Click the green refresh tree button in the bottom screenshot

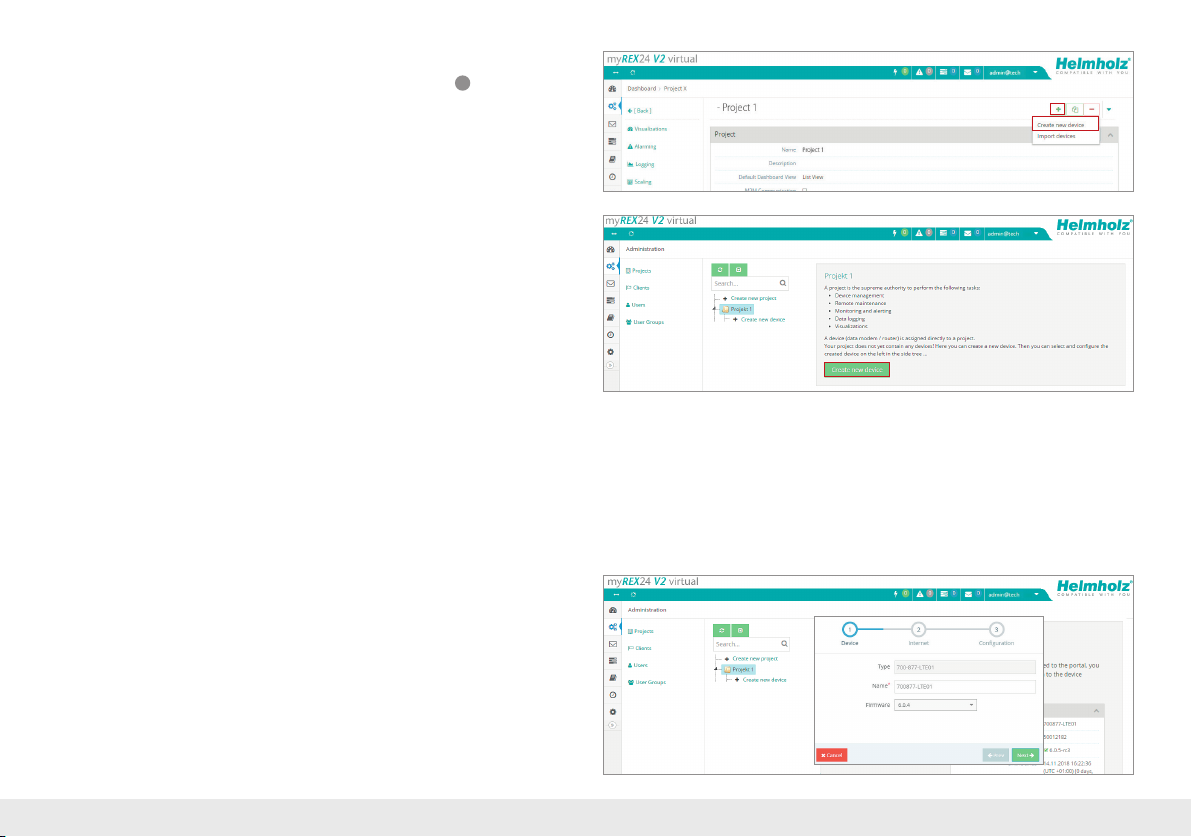tap(721, 631)
